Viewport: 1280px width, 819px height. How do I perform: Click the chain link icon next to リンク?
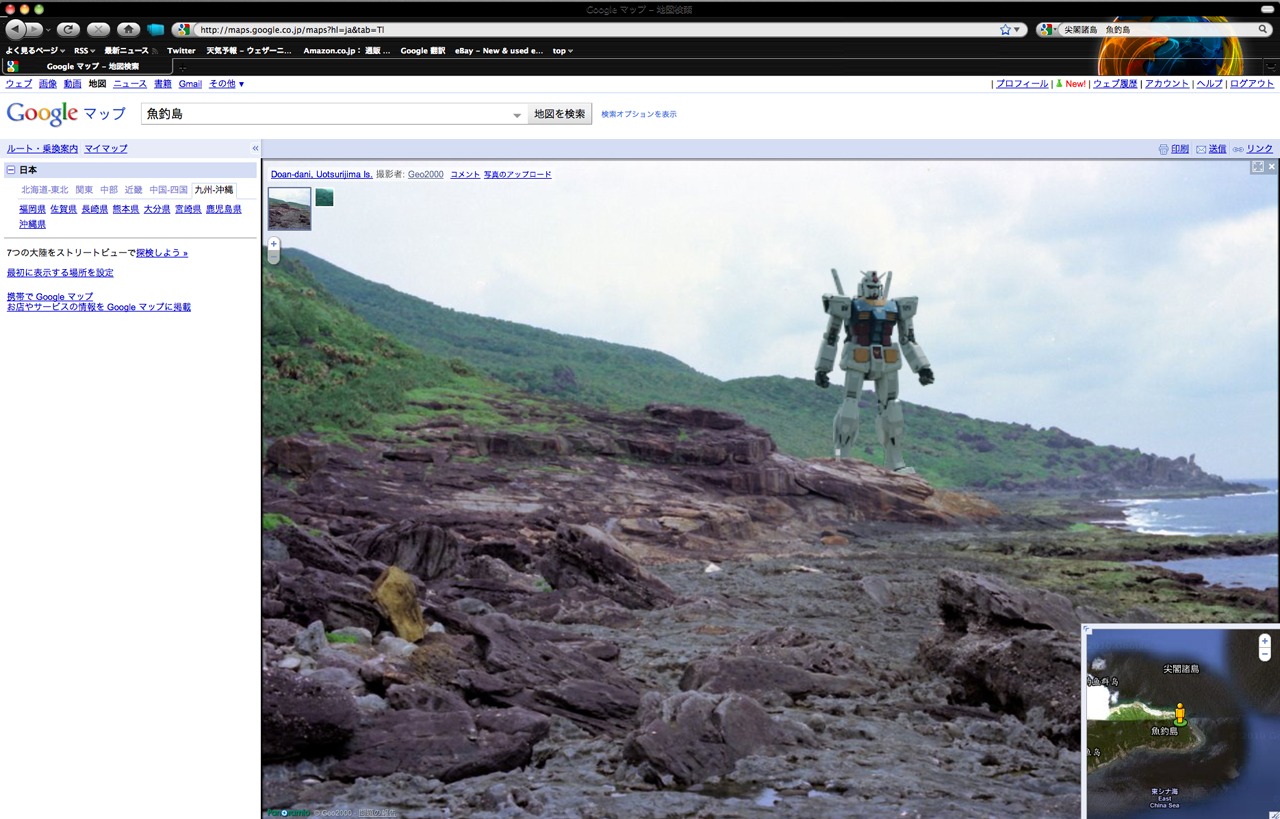click(1238, 149)
